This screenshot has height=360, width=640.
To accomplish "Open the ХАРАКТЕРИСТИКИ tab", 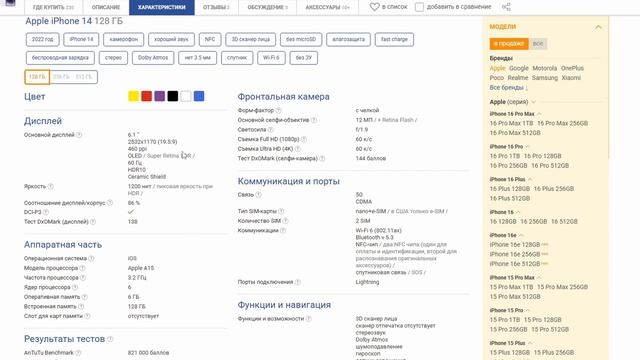I will (x=162, y=7).
